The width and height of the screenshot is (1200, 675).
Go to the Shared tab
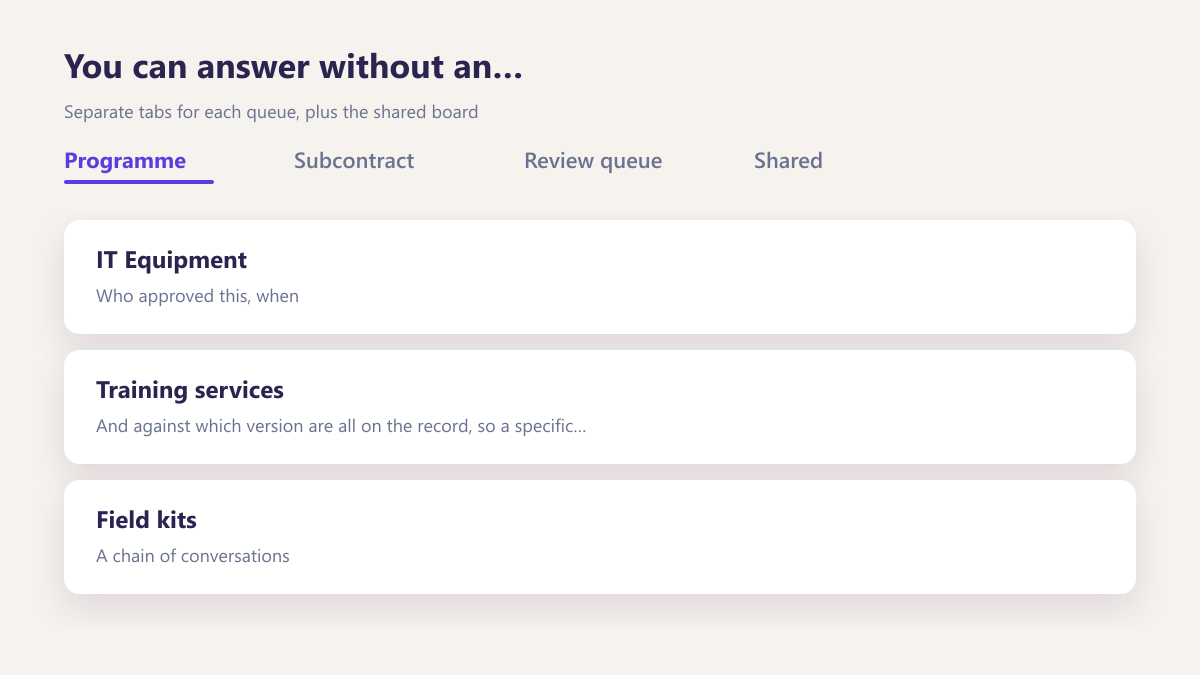788,161
